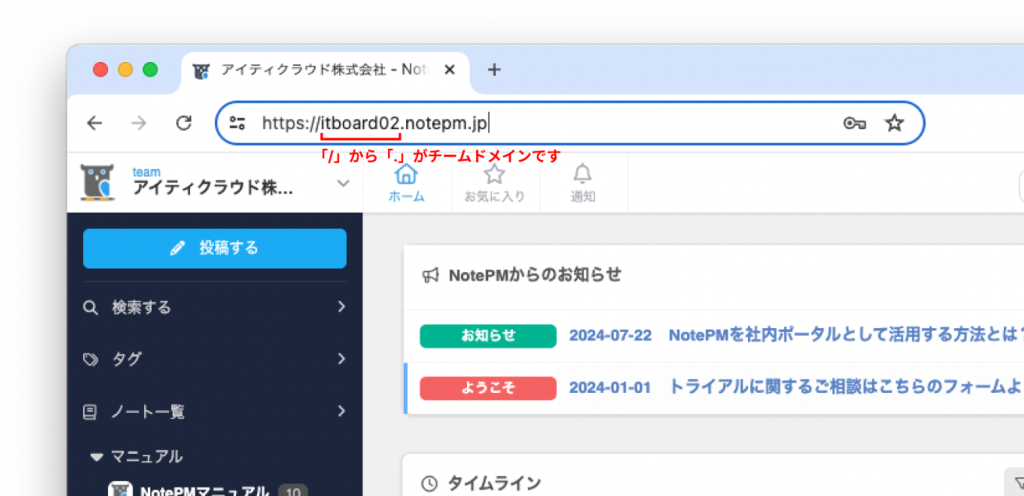Expand the タグ tags menu
This screenshot has width=1024, height=496.
[214, 359]
